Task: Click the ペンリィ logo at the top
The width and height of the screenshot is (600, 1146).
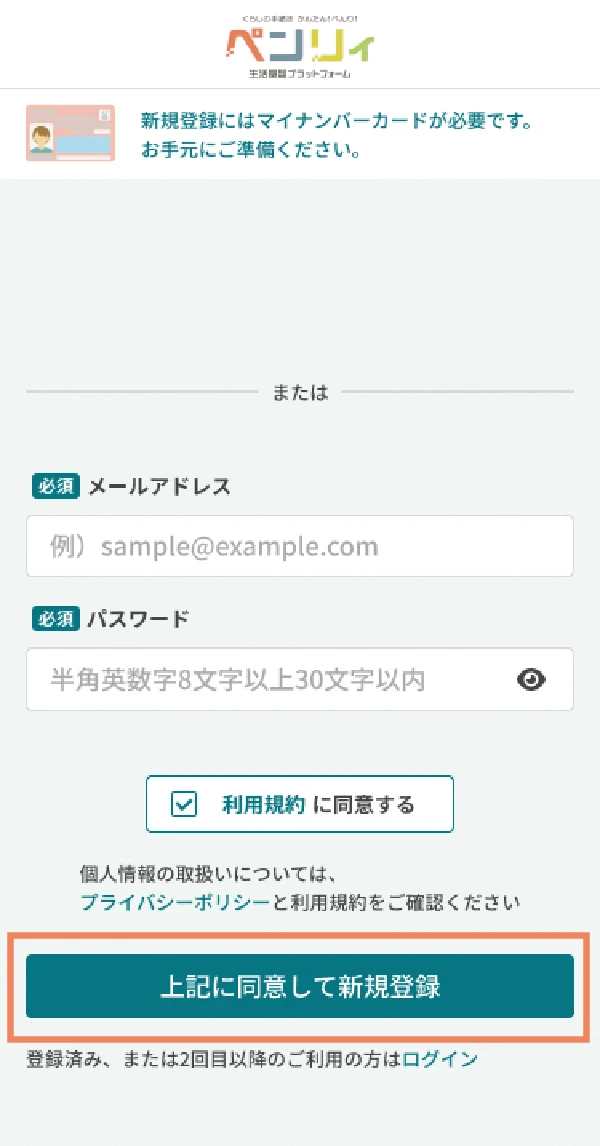Action: pos(301,45)
